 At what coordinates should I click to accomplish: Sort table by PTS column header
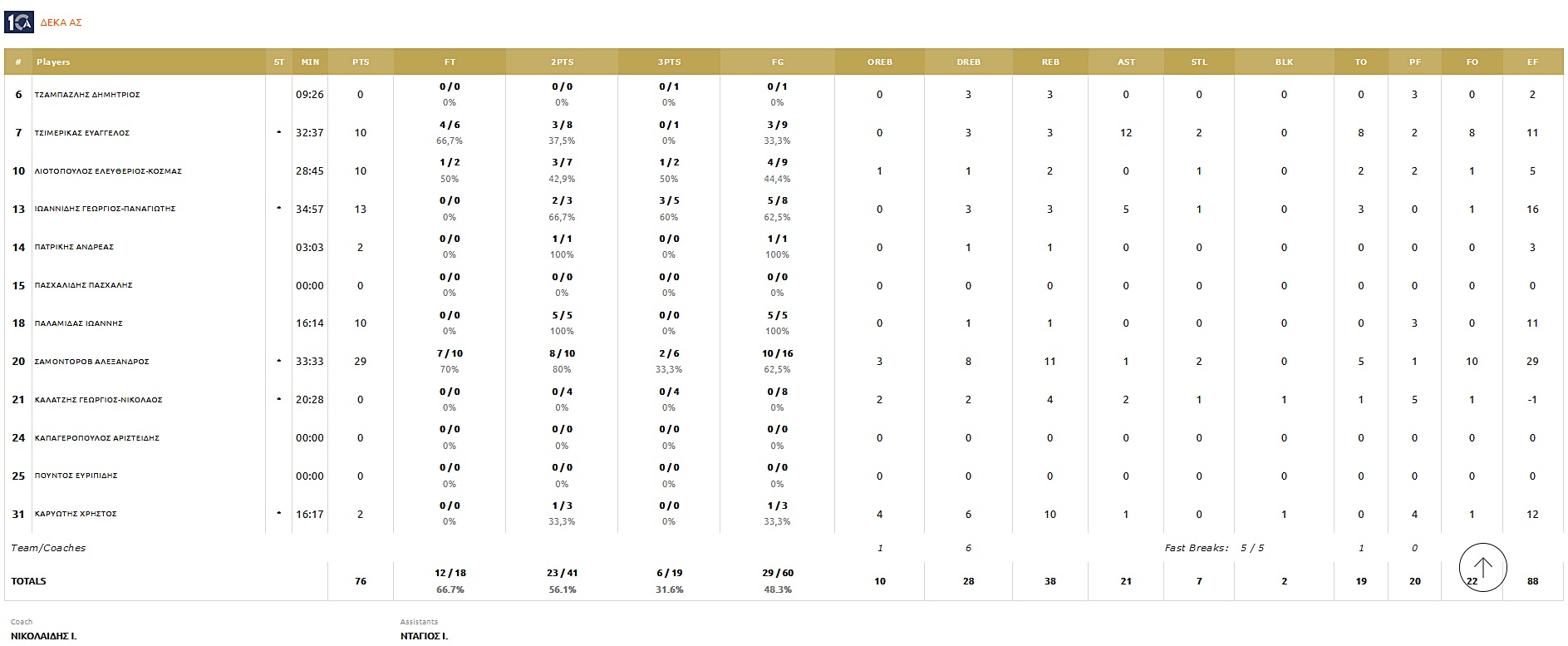click(361, 62)
